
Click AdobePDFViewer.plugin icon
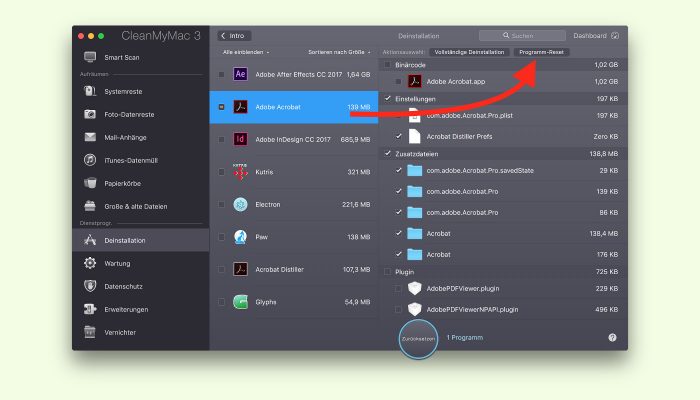414,288
